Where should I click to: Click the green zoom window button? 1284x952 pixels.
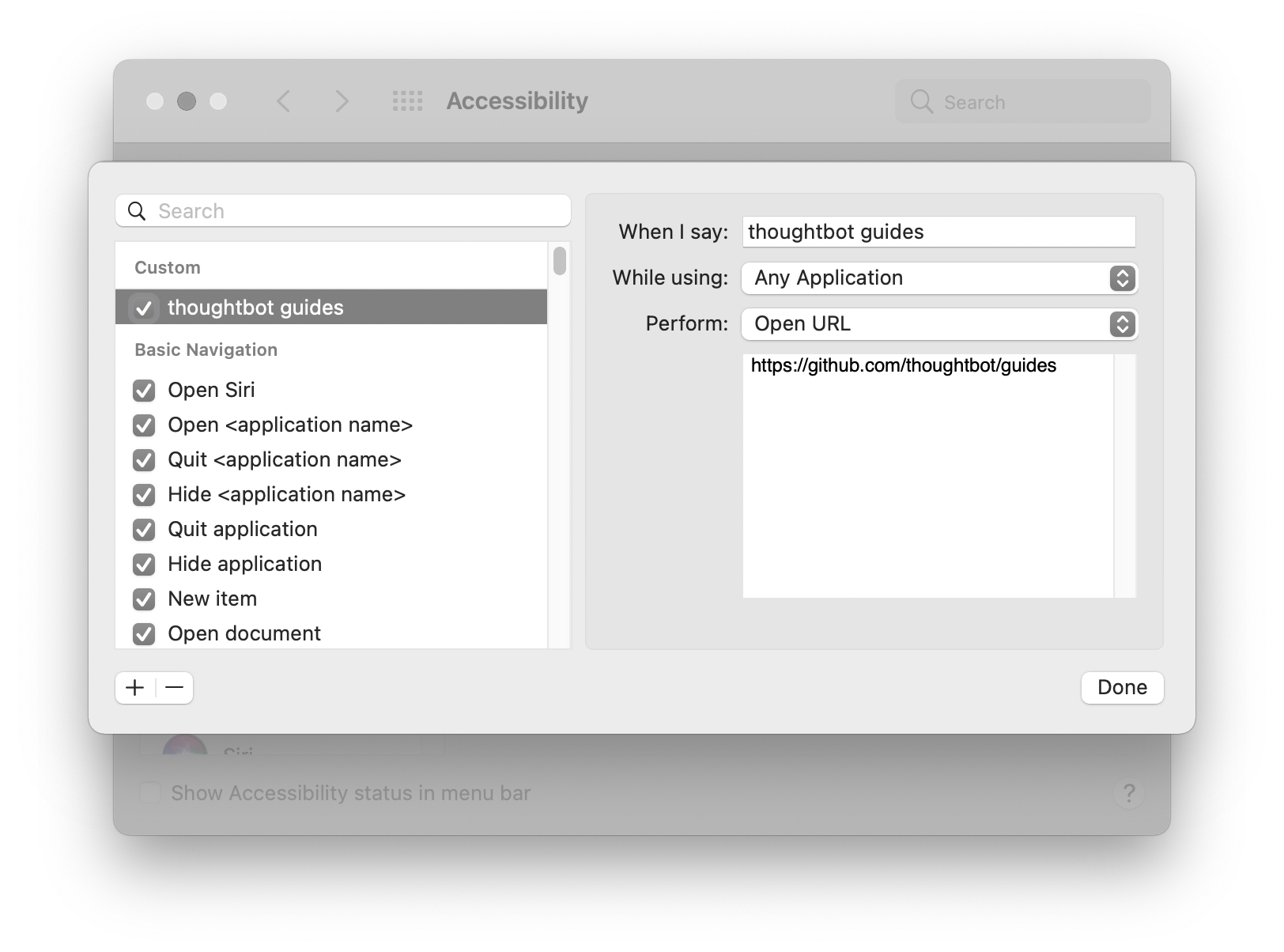click(218, 101)
